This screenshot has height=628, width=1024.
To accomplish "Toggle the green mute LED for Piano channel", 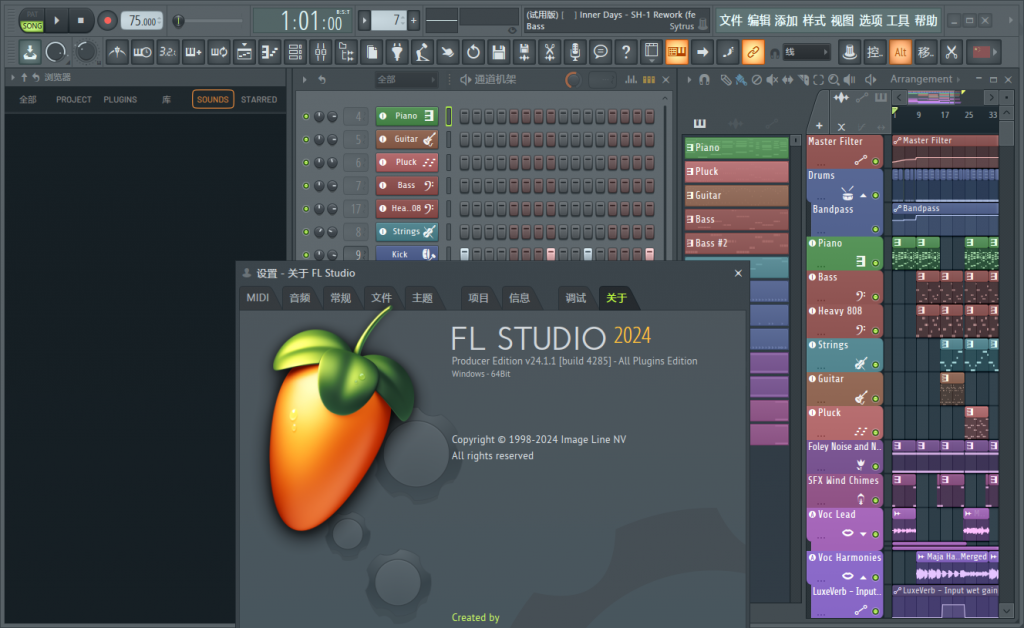I will [306, 116].
